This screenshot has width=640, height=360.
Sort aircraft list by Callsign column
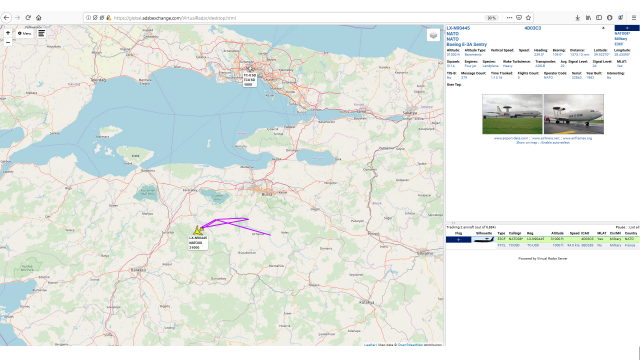[515, 233]
